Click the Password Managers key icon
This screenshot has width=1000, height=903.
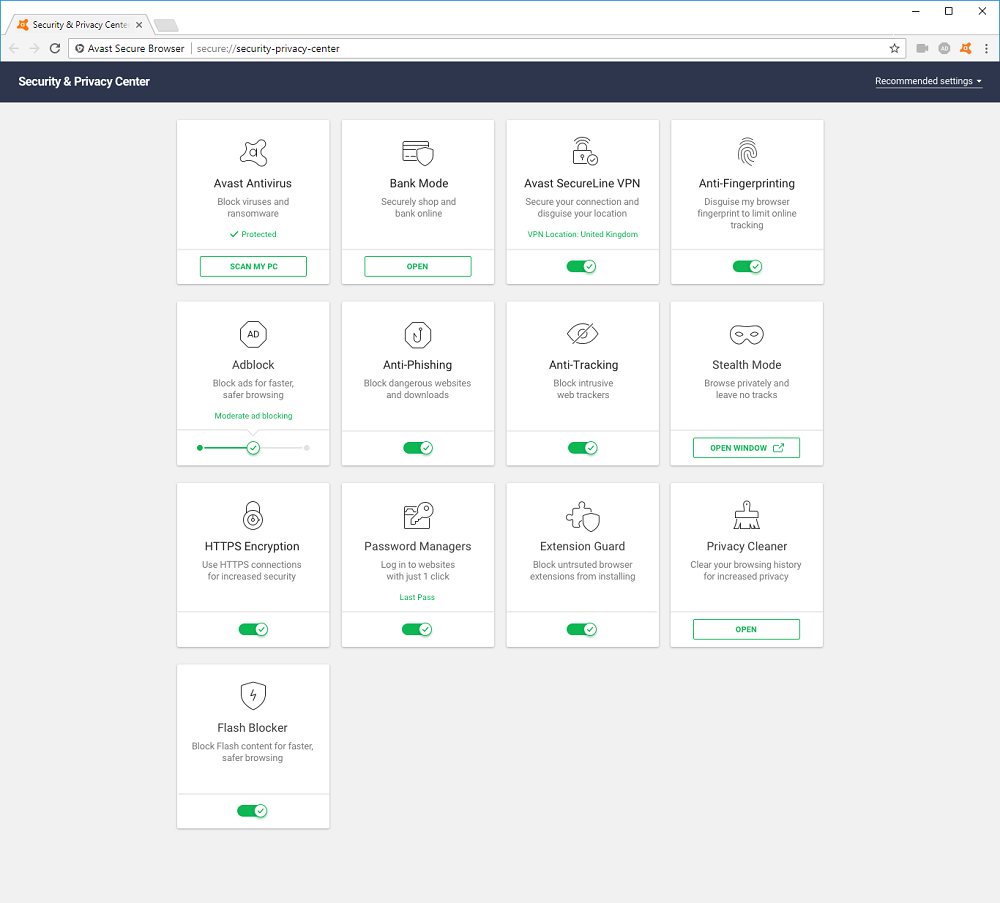click(x=418, y=515)
